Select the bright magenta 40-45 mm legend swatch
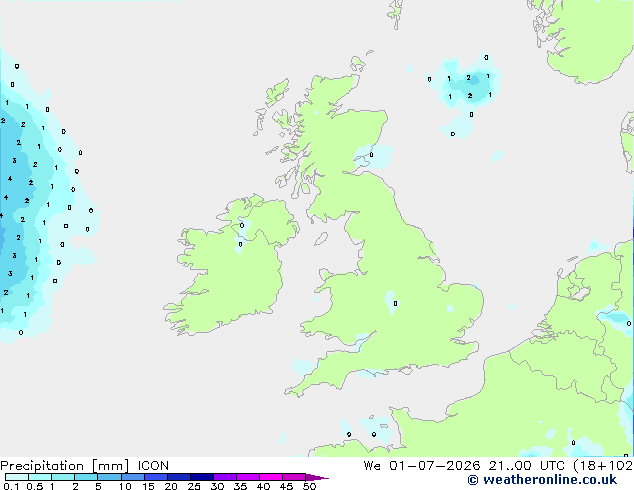634x490 pixels. [x=271, y=477]
